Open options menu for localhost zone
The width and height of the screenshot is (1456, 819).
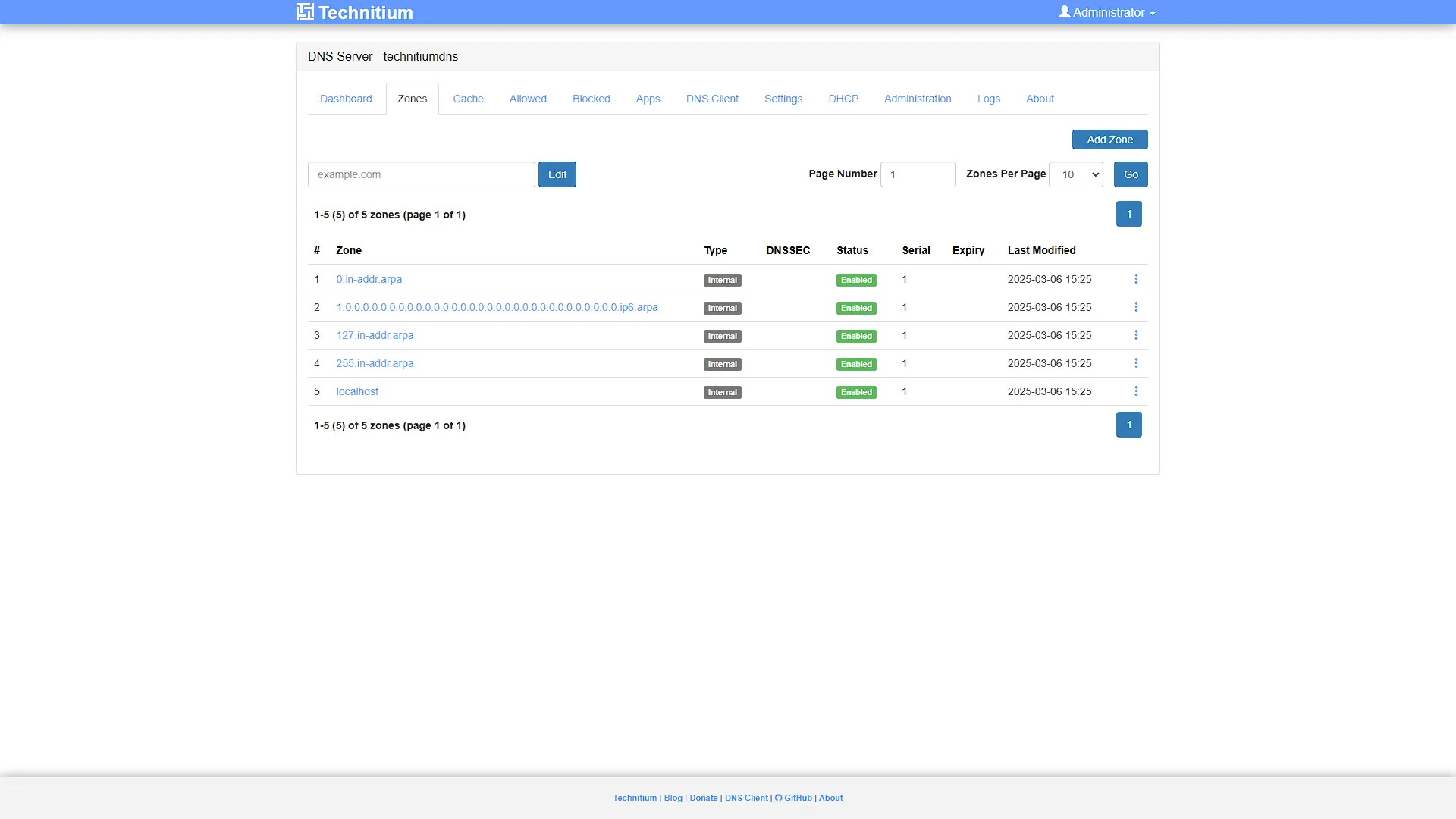(1136, 391)
